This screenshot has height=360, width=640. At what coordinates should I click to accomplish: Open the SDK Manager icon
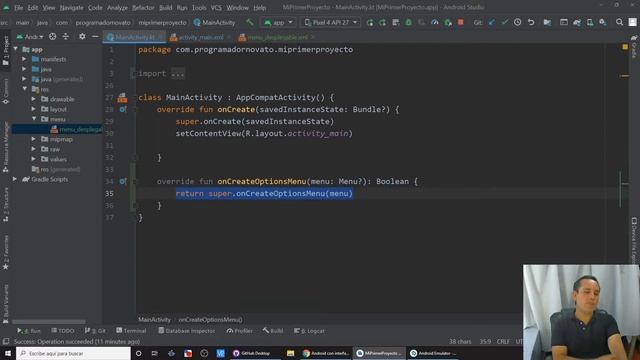point(603,22)
